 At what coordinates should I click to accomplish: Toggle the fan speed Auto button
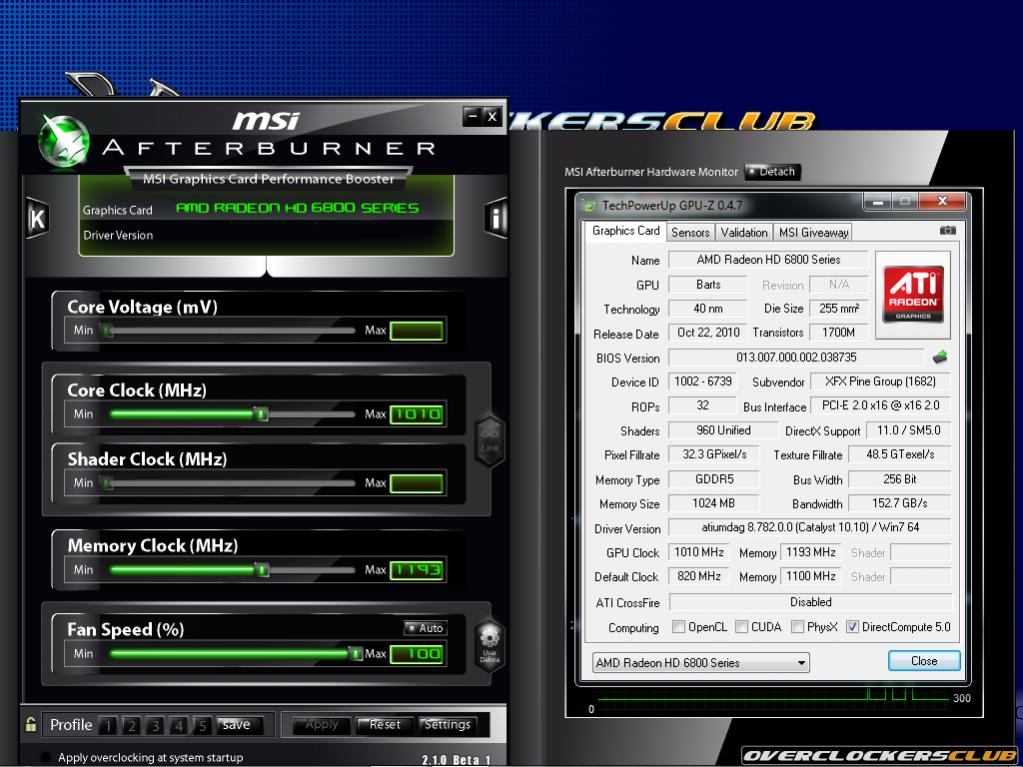(425, 628)
